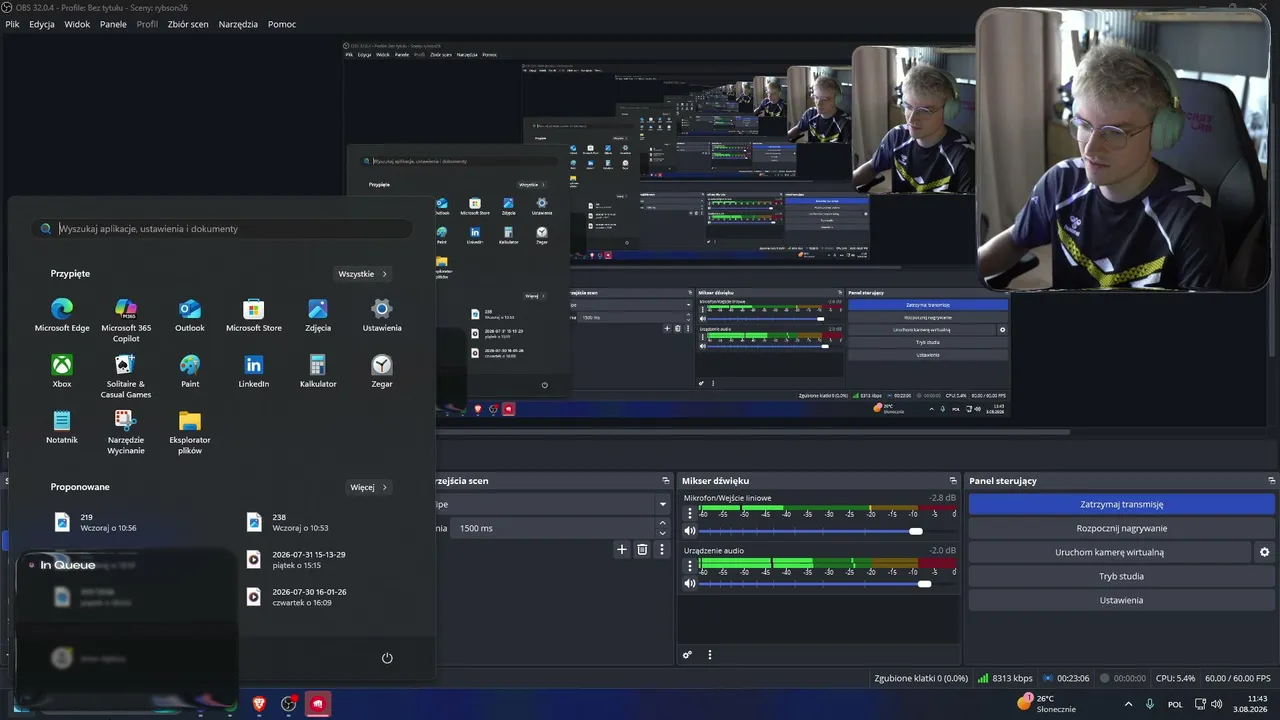Undock the Panel sterujący dock
The width and height of the screenshot is (1280, 720).
tap(1271, 481)
